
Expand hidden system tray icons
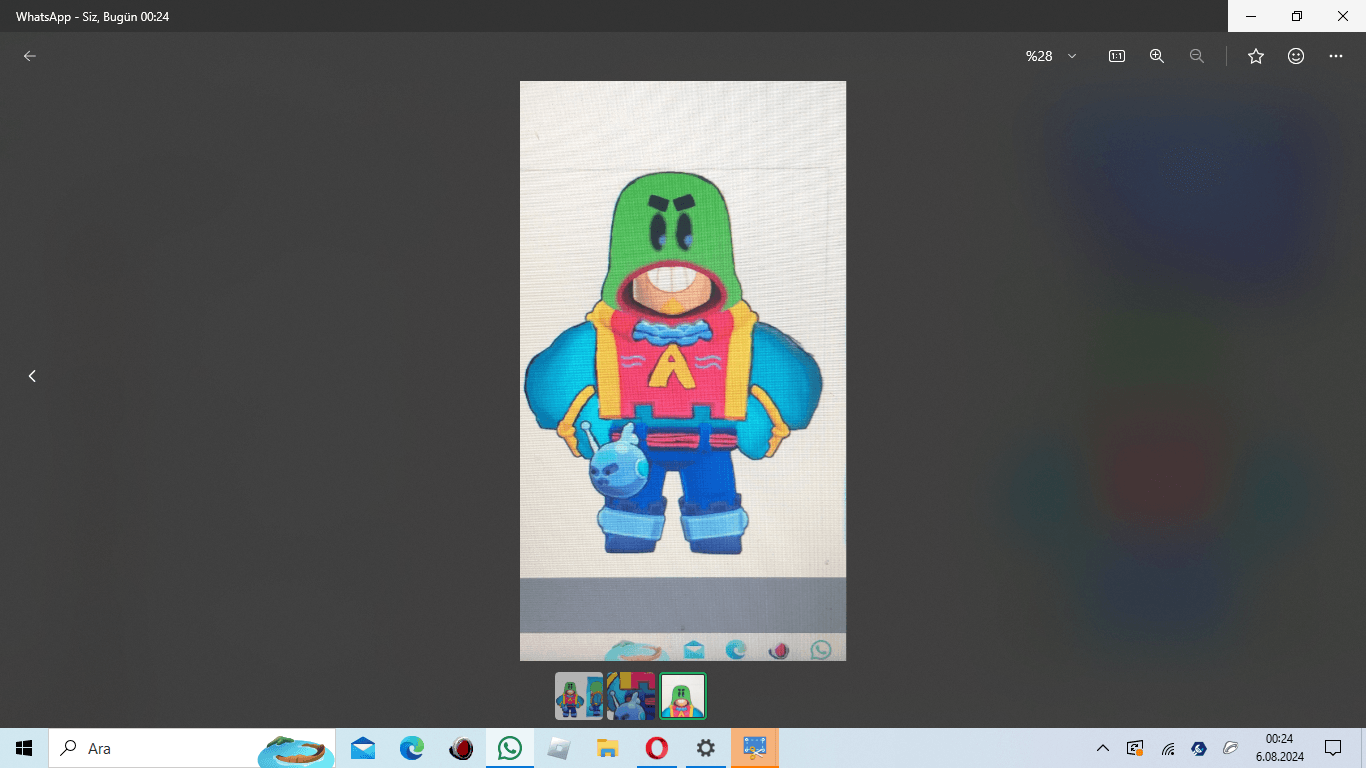pyautogui.click(x=1103, y=748)
